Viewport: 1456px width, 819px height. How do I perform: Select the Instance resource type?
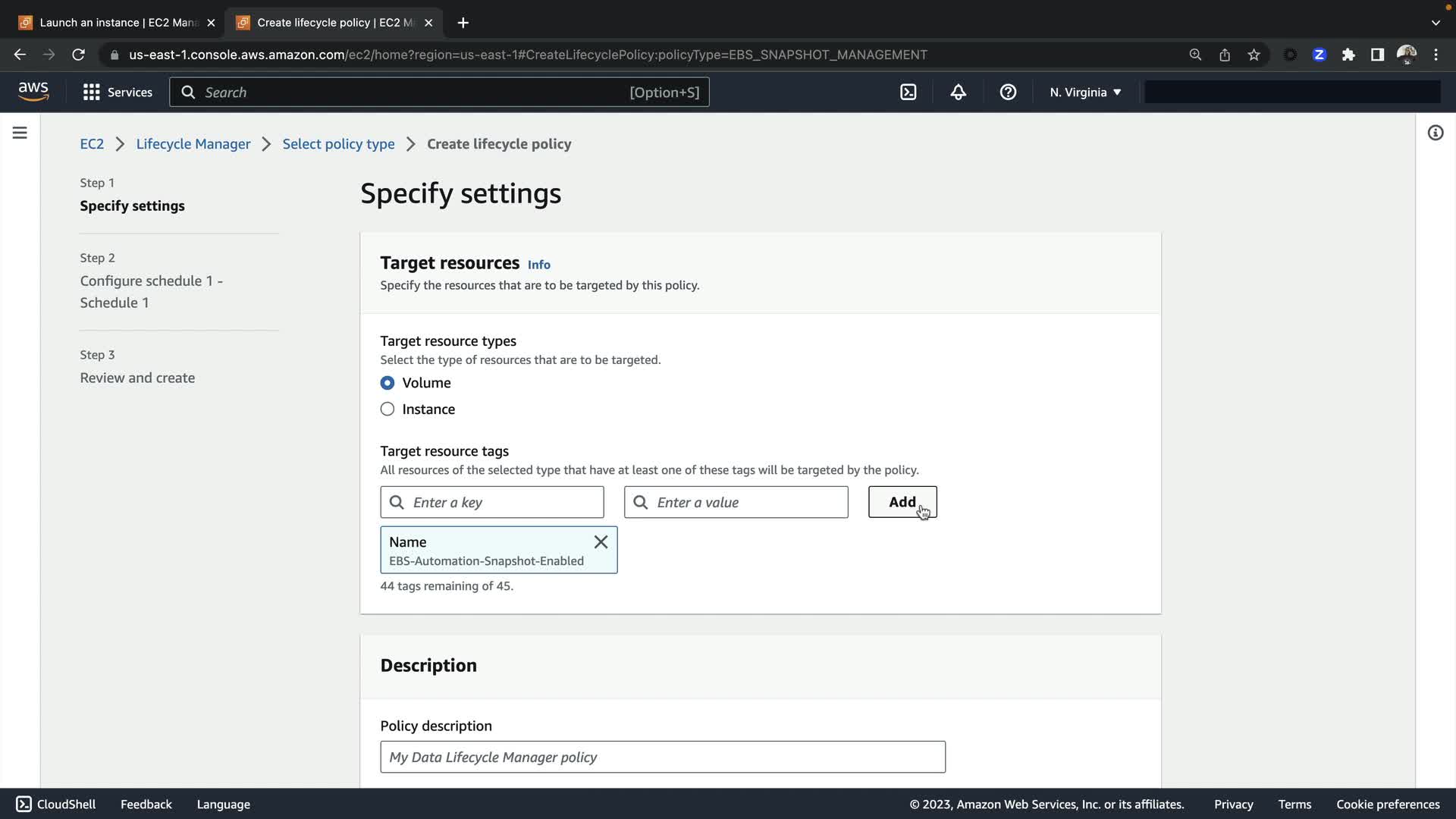tap(388, 409)
